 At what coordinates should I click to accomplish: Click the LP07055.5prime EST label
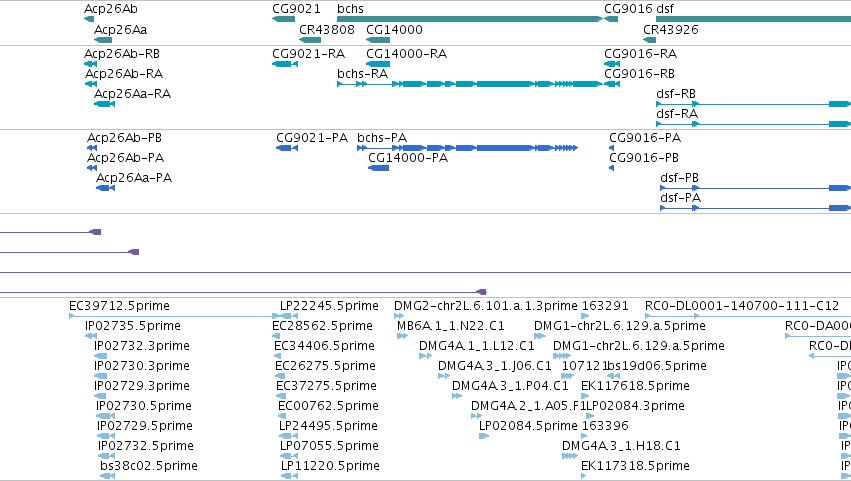[329, 446]
